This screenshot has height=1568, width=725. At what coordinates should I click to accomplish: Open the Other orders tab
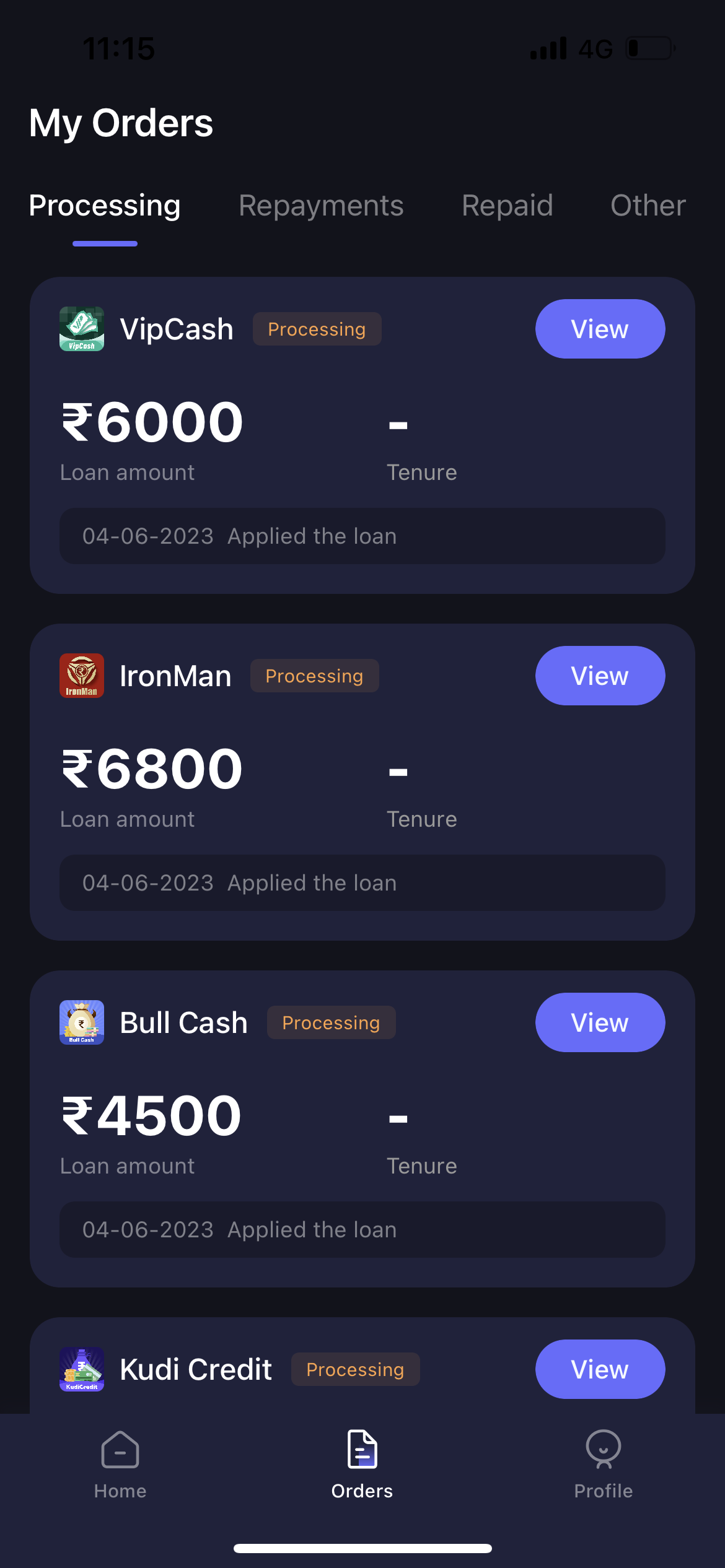648,206
